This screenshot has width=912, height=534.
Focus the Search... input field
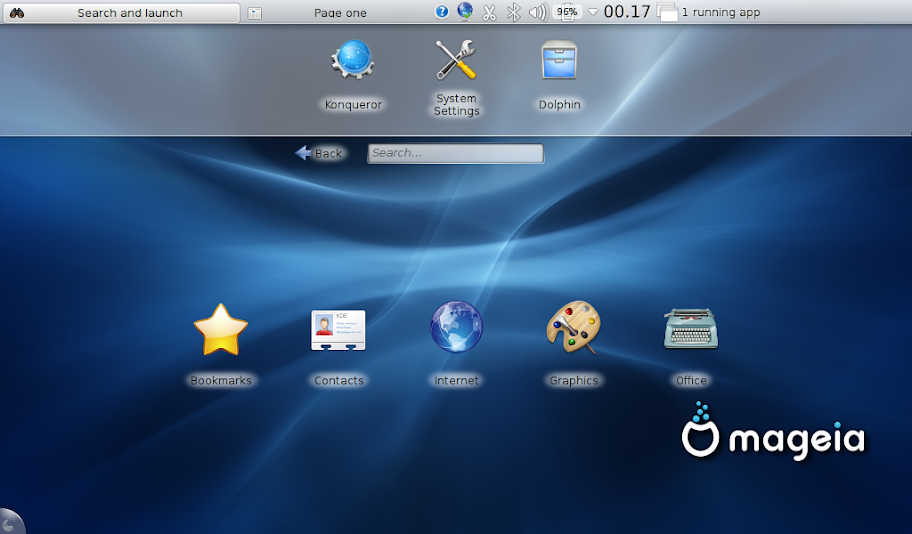(x=455, y=153)
